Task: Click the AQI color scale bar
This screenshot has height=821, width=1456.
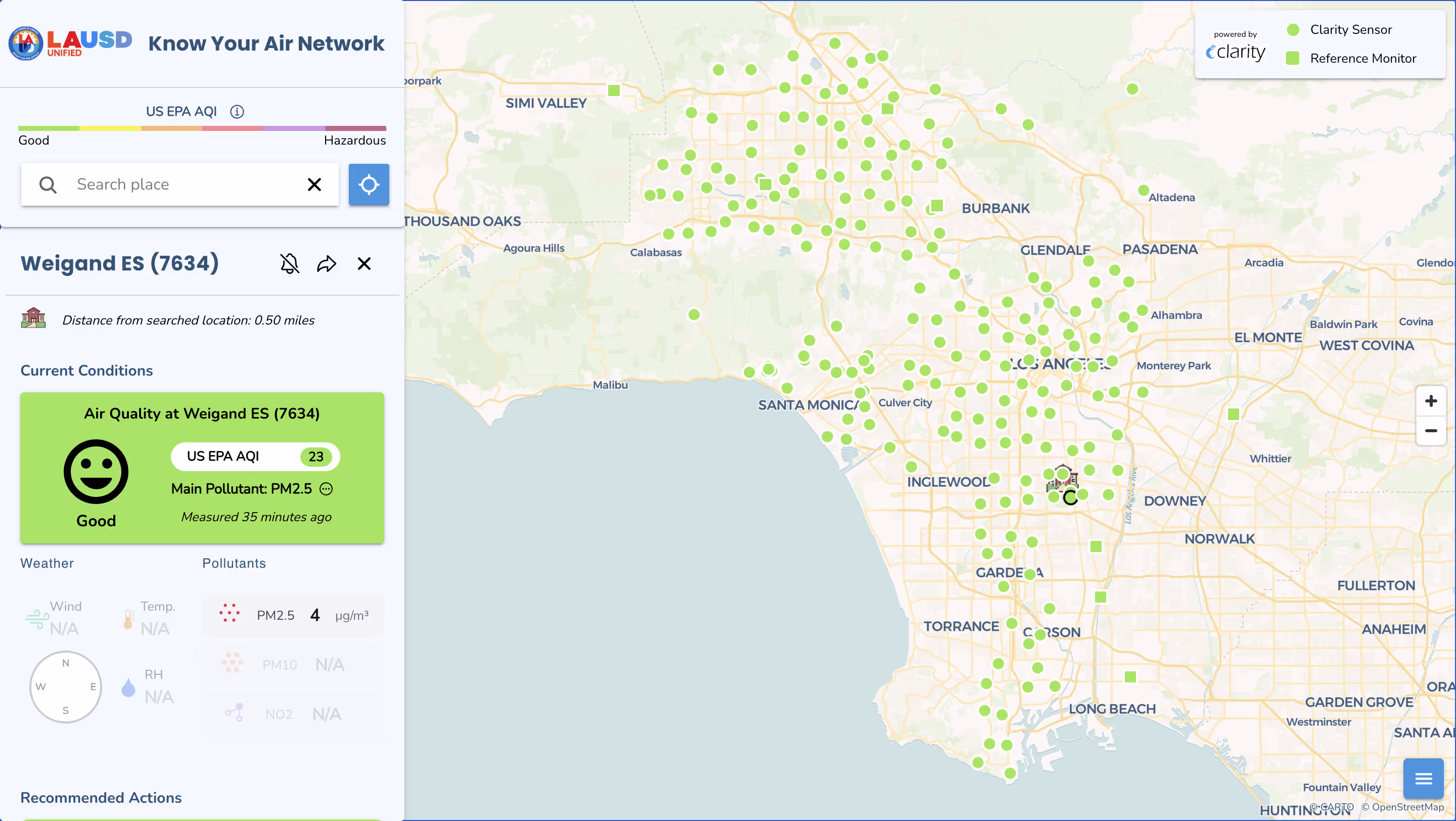Action: pos(202,128)
